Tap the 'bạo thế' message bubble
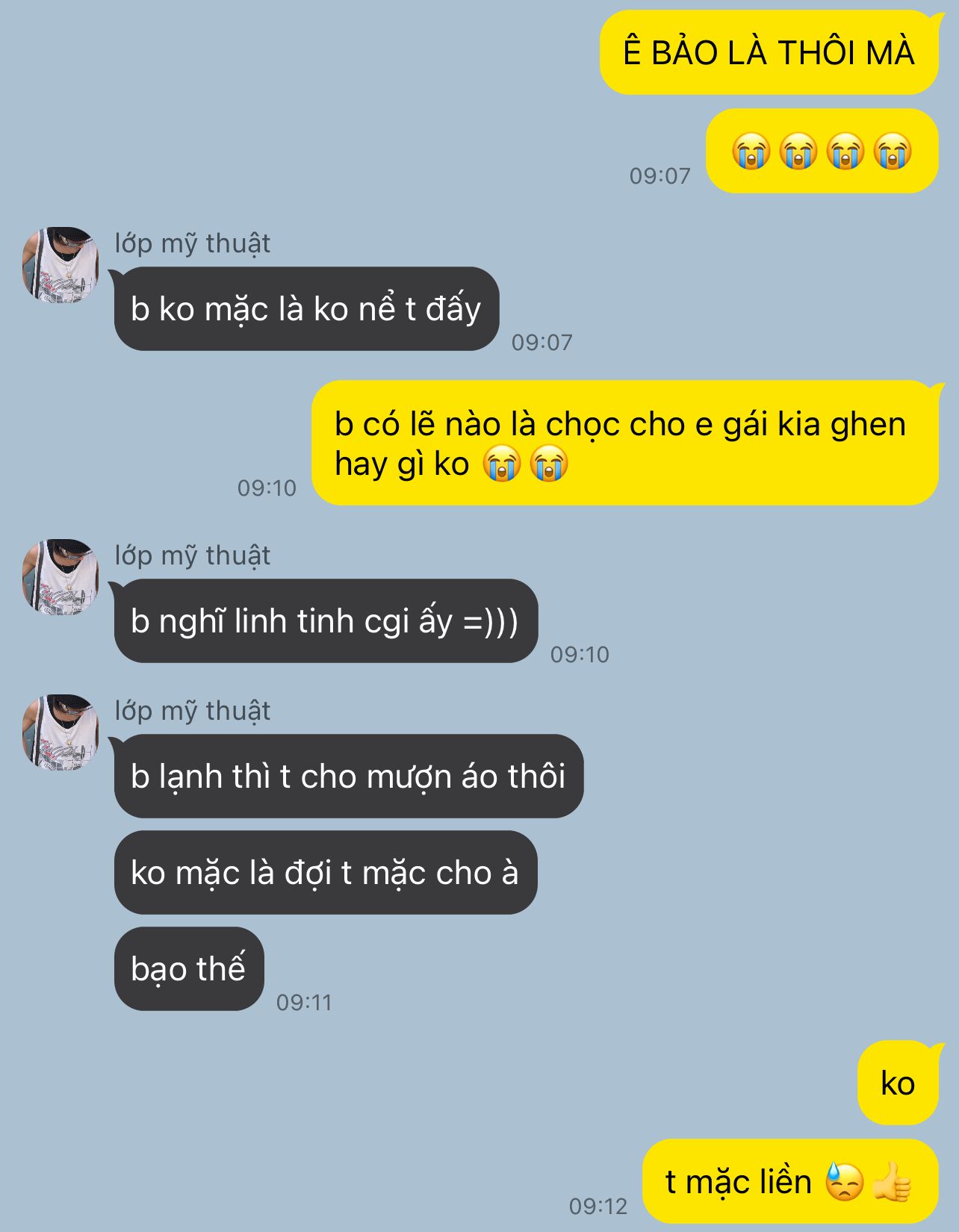This screenshot has height=1232, width=959. [x=189, y=968]
